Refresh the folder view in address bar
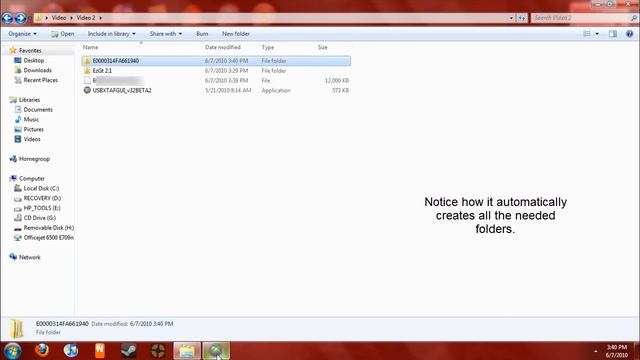 pos(522,18)
